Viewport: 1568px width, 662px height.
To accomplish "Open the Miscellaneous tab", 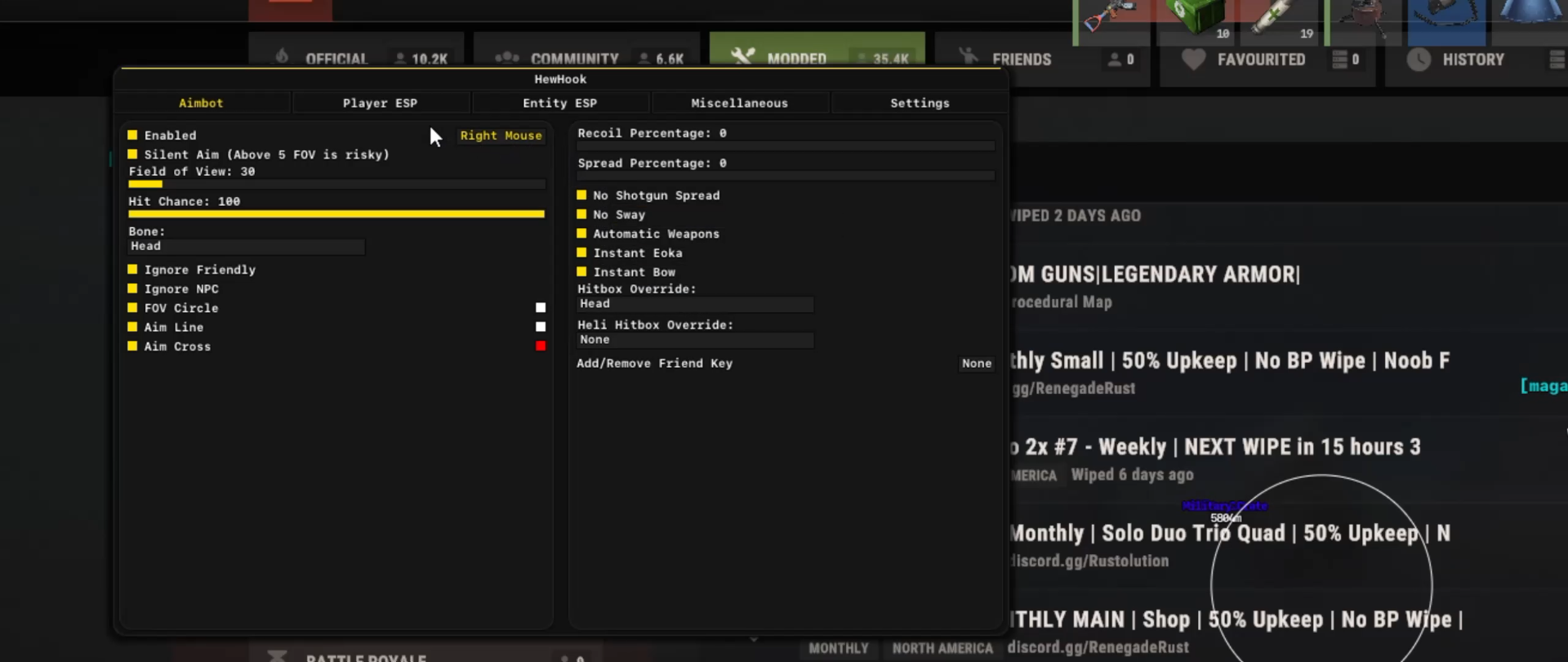I will [x=740, y=103].
